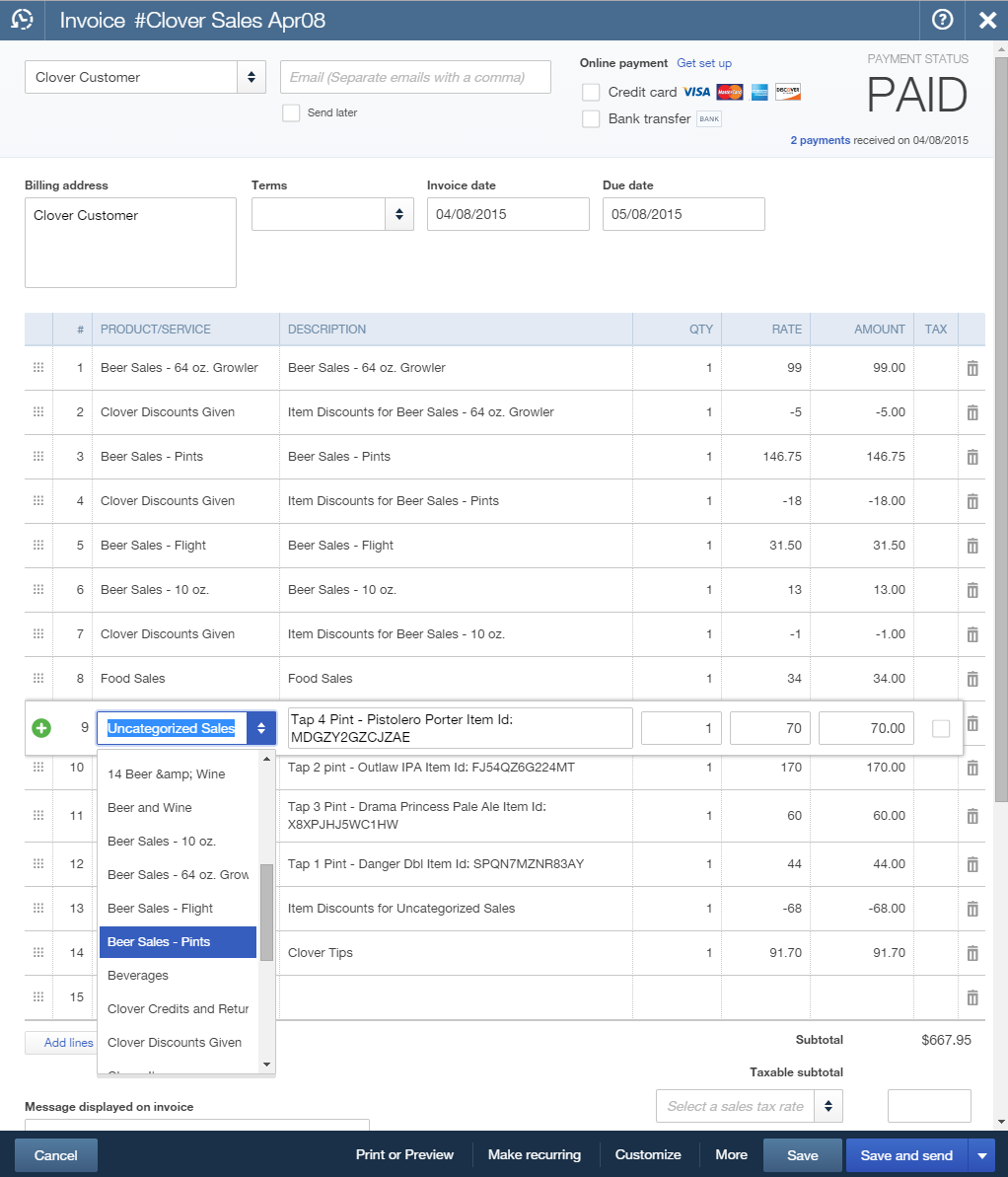
Task: Check the Bank transfer option
Action: [x=591, y=118]
